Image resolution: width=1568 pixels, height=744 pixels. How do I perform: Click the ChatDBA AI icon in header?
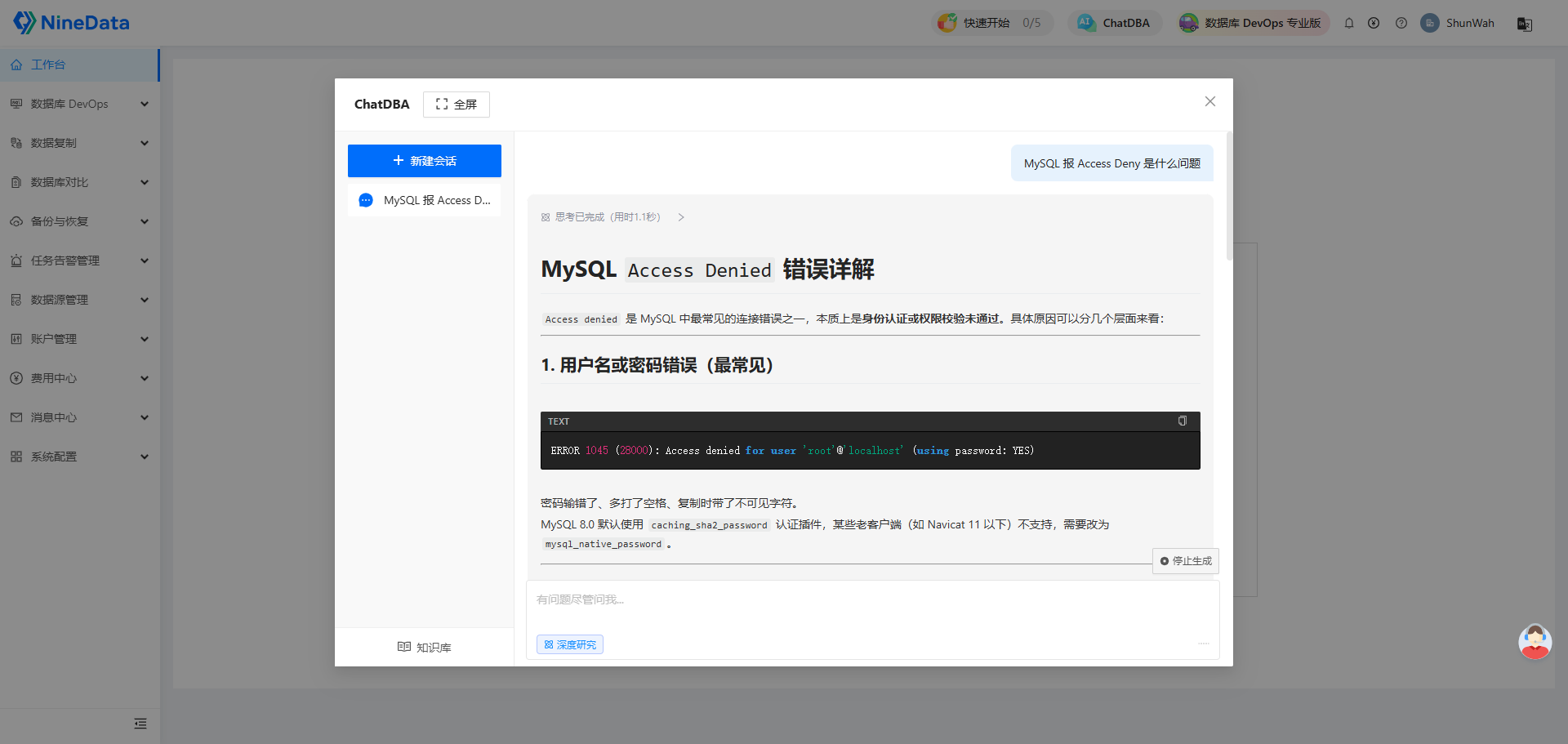(1086, 23)
